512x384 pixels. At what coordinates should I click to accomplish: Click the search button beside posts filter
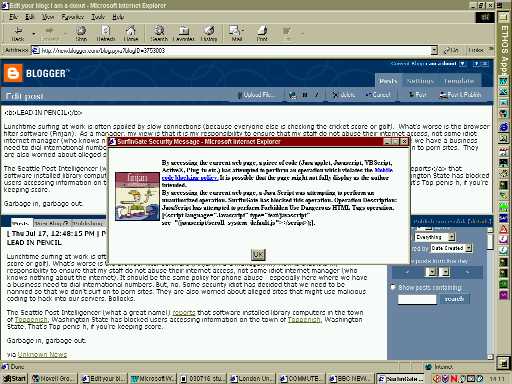point(454,299)
